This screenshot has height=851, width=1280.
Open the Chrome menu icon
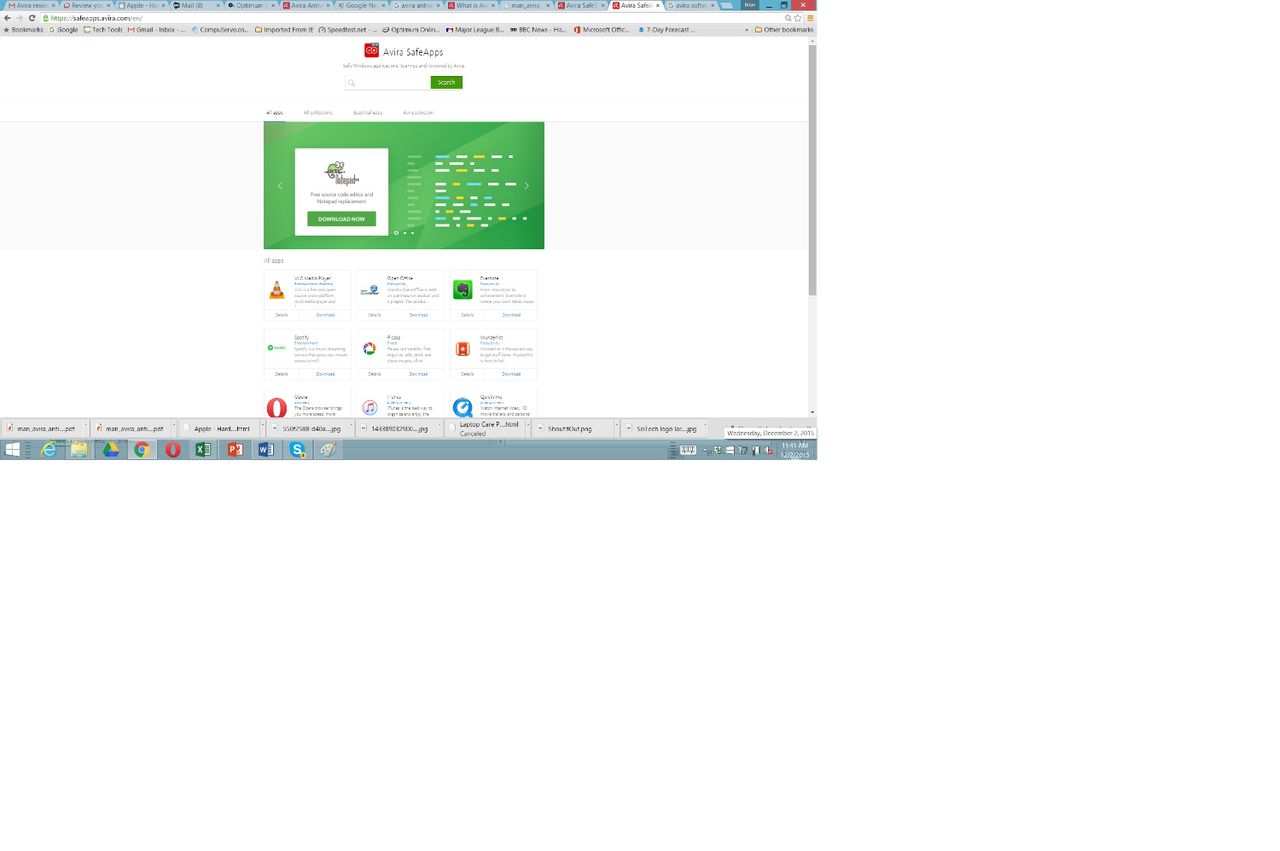click(x=810, y=18)
